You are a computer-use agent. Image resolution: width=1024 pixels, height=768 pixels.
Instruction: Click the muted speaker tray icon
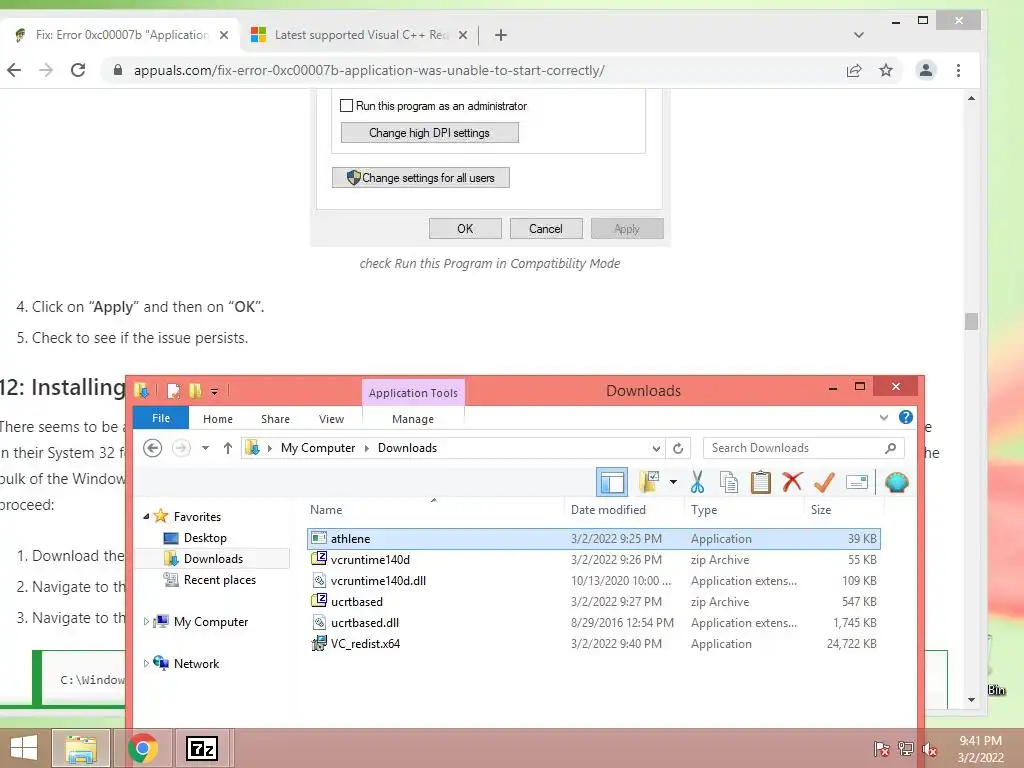coord(929,749)
